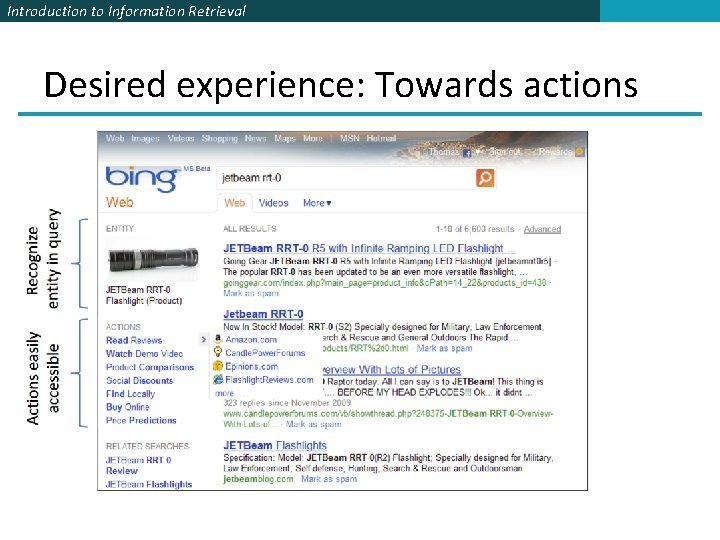Open CandlePowerForums in the reviews flyout
Image resolution: width=720 pixels, height=540 pixels.
pyautogui.click(x=265, y=353)
